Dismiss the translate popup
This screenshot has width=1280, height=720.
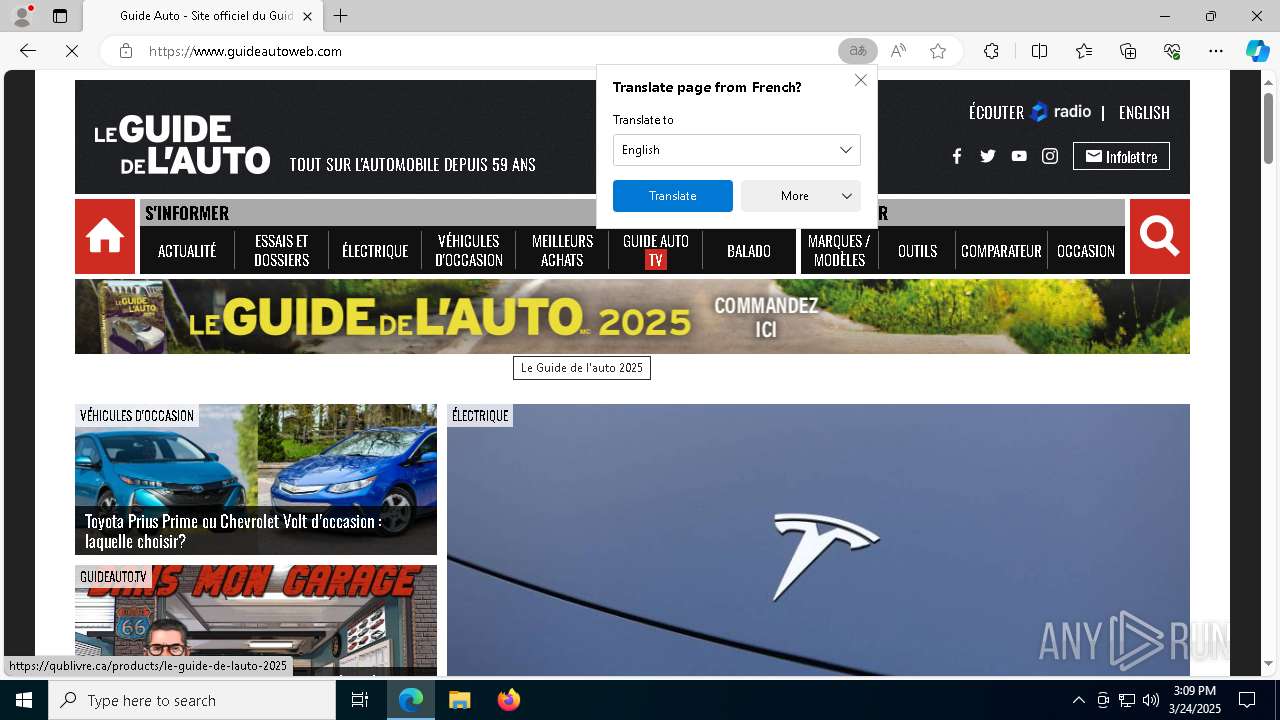[861, 80]
